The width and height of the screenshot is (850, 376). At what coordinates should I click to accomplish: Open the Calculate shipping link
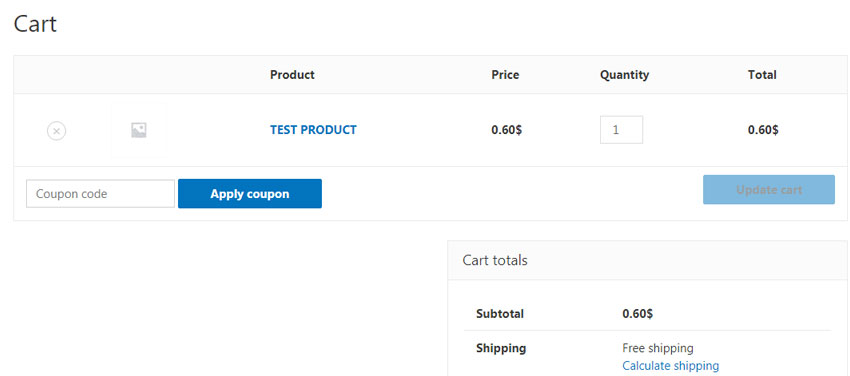point(671,366)
